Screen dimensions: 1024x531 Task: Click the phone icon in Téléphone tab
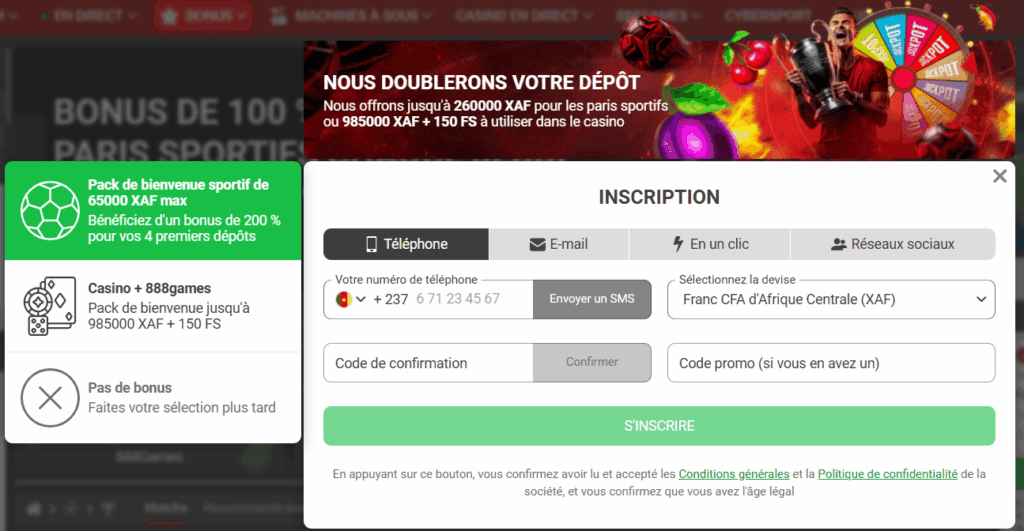pos(371,244)
